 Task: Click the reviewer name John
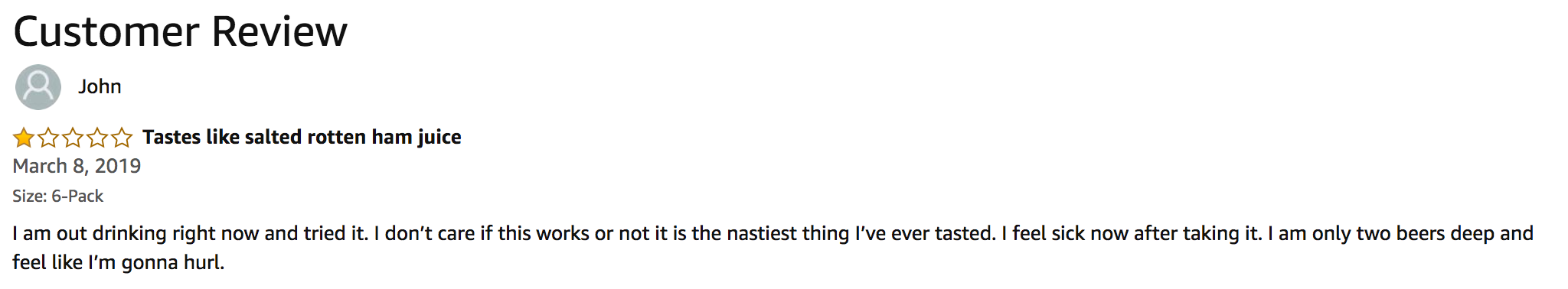coord(100,86)
